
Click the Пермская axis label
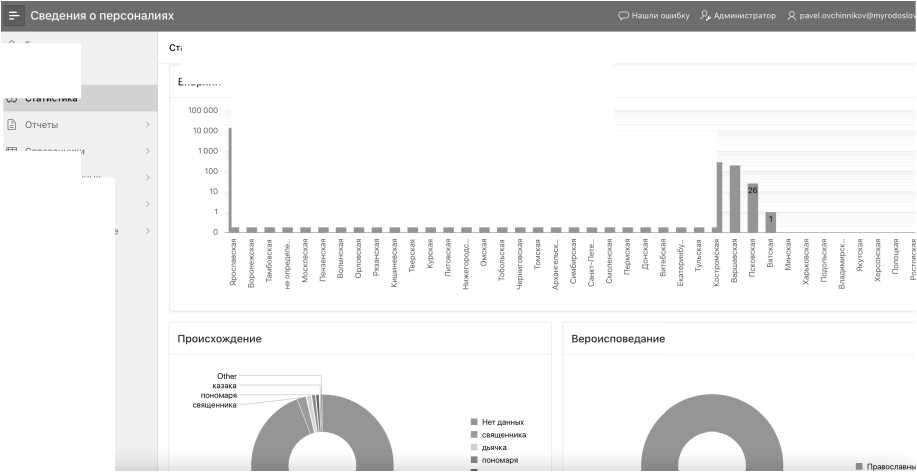pos(627,257)
